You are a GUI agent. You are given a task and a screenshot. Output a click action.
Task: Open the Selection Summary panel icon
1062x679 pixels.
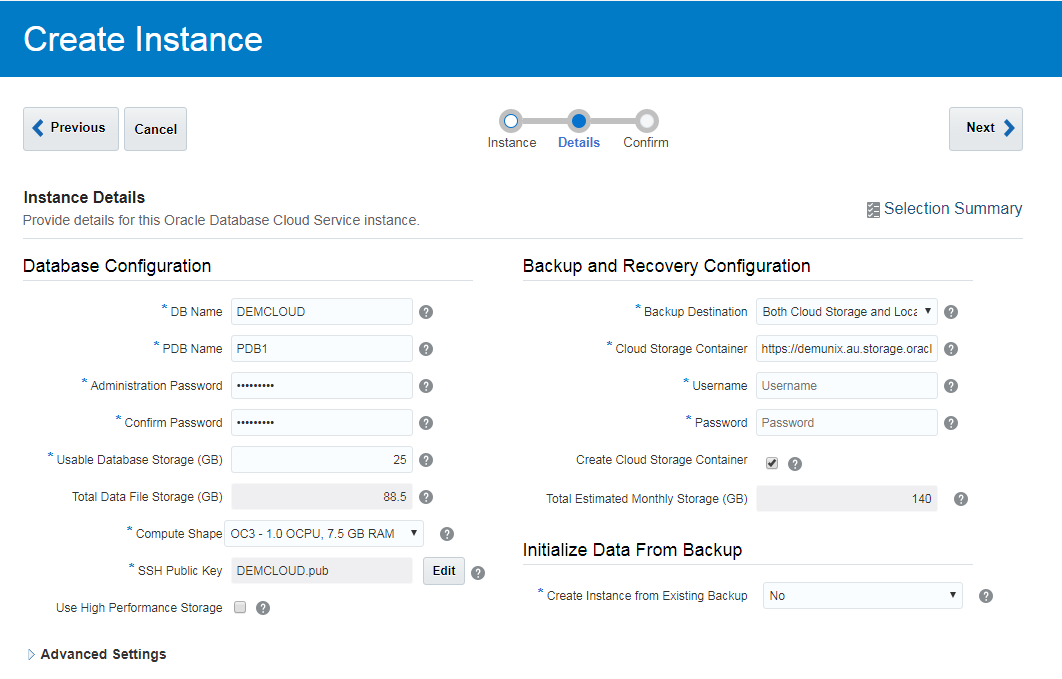(874, 209)
